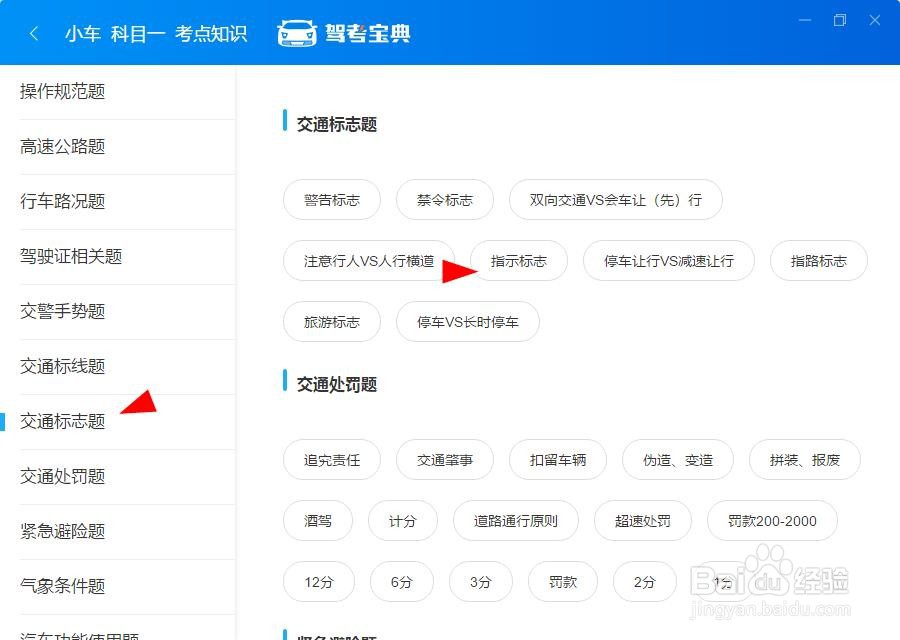
Task: Click the 旅游标志 tag
Action: [x=332, y=322]
